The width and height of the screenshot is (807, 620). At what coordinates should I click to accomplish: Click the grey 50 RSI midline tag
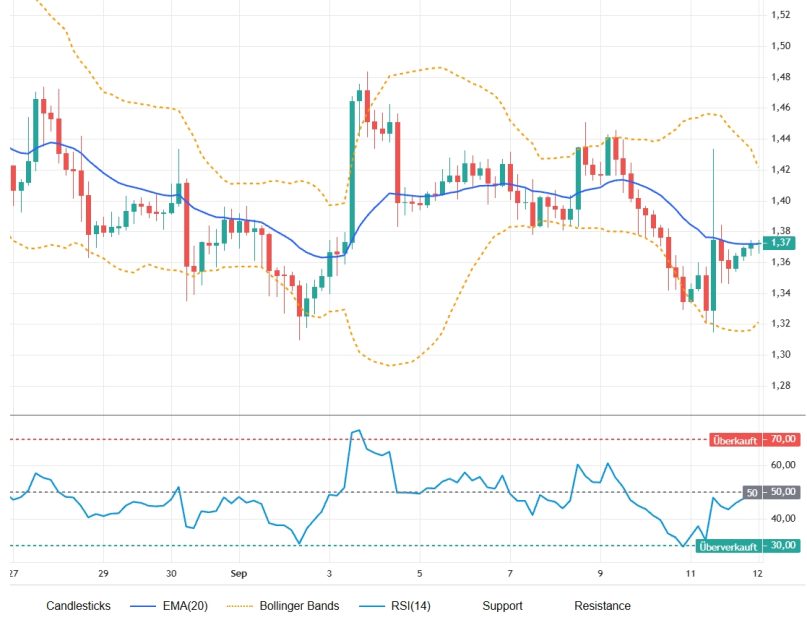[x=752, y=492]
